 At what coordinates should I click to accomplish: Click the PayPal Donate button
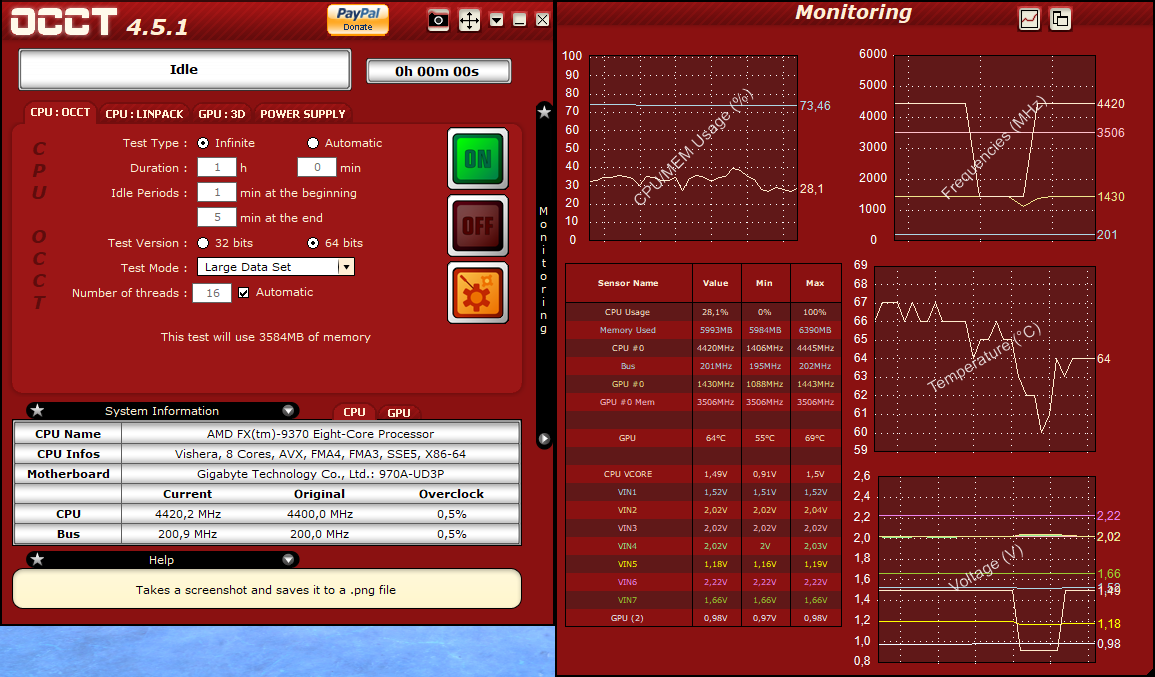[x=358, y=19]
